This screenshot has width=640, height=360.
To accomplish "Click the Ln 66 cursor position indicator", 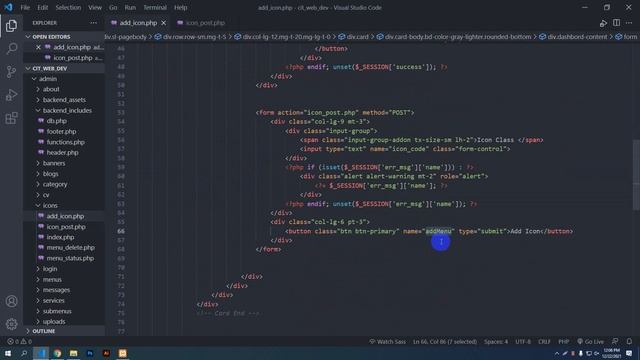I will (444, 341).
